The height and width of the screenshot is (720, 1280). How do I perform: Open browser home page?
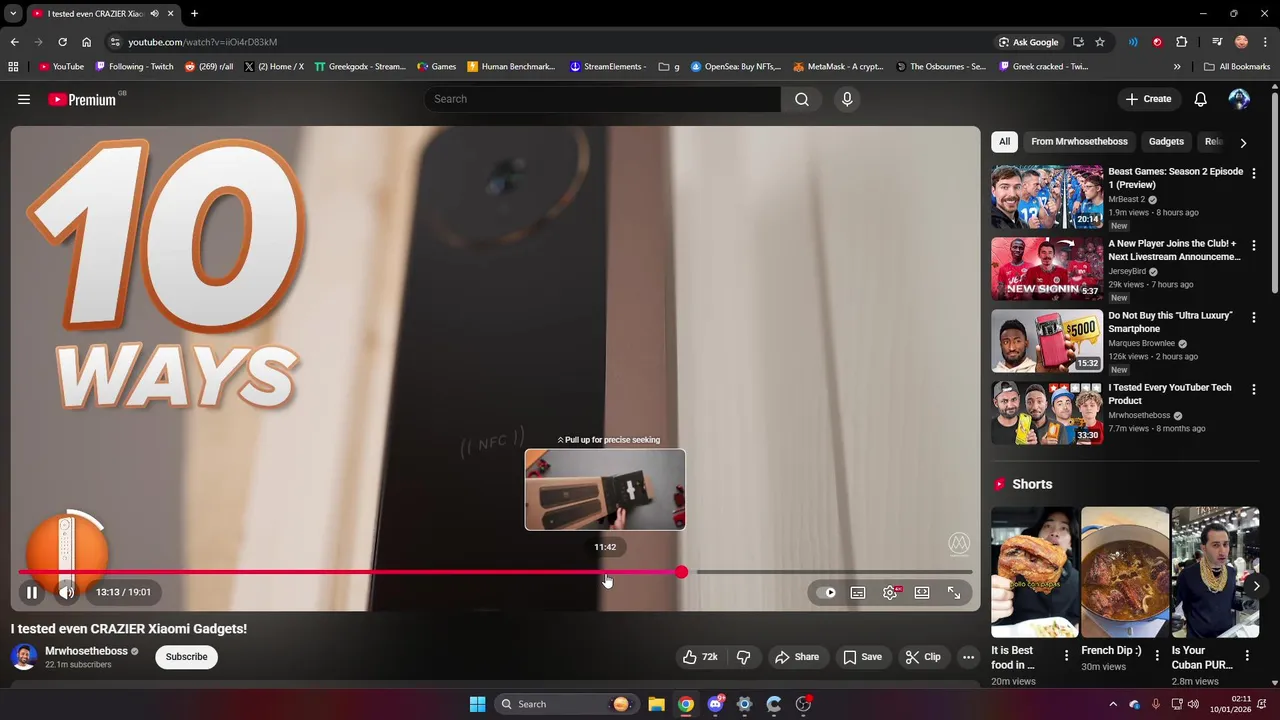(86, 42)
